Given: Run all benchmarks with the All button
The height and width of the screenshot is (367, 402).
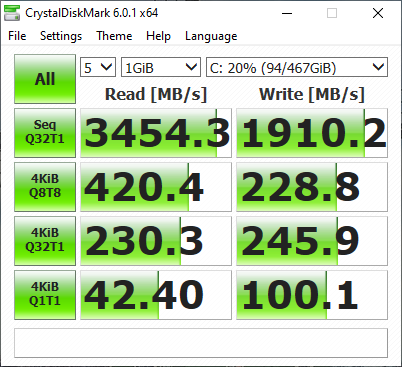Looking at the screenshot, I should tap(45, 79).
